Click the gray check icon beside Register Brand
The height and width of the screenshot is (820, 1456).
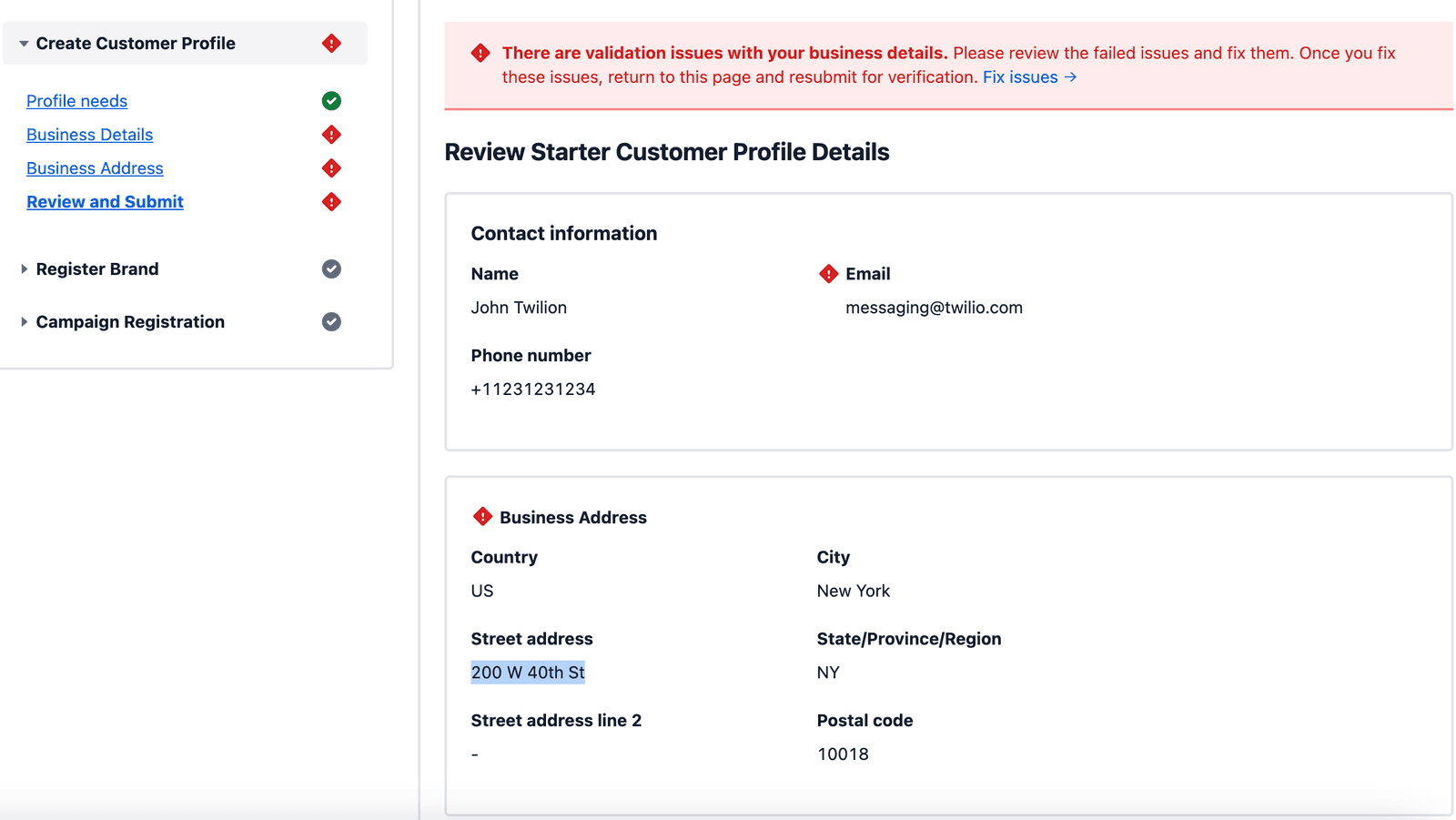pos(331,268)
